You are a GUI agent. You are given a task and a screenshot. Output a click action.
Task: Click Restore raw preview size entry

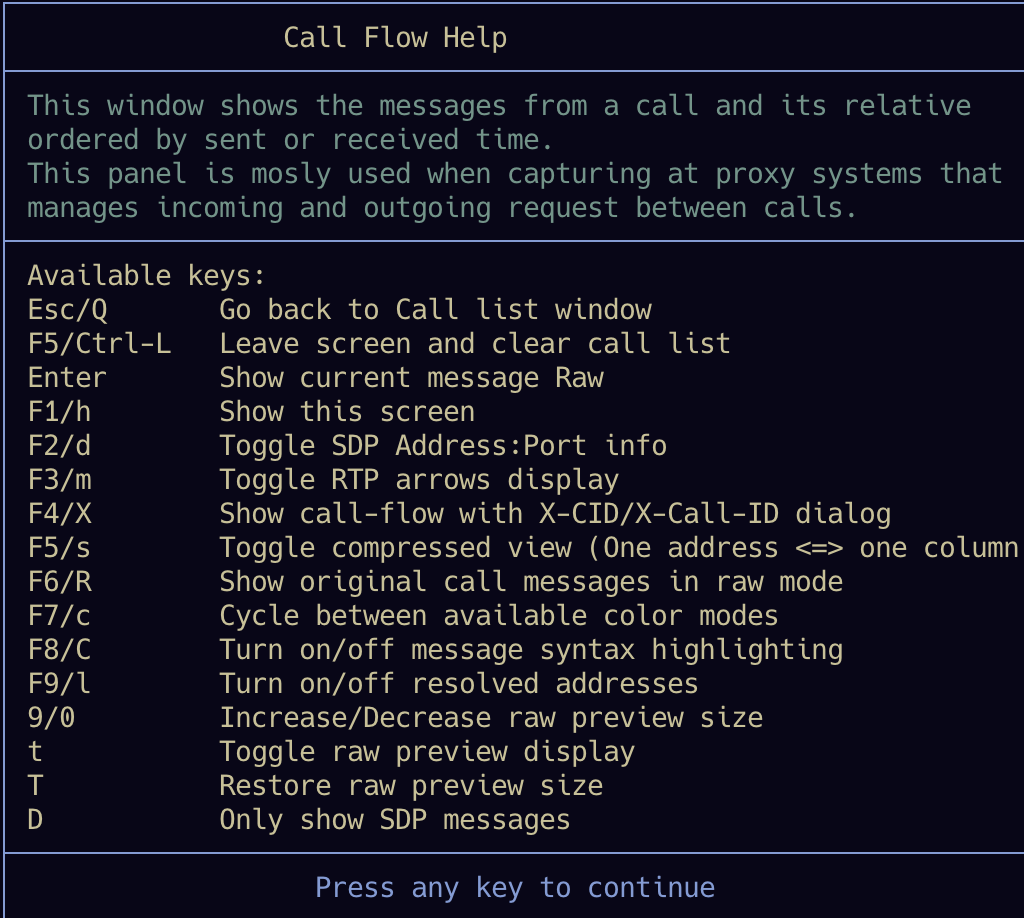pos(411,786)
